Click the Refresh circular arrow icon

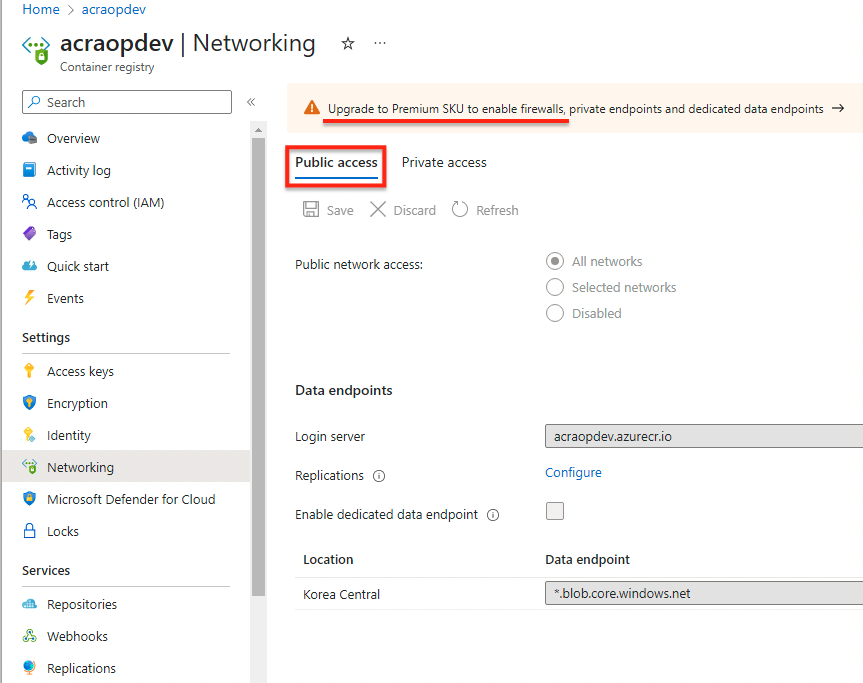pyautogui.click(x=460, y=209)
